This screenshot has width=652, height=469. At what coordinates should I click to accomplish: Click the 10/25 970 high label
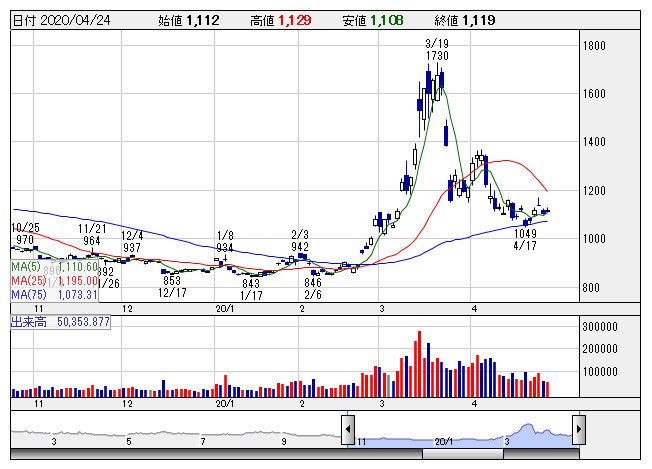pos(26,234)
